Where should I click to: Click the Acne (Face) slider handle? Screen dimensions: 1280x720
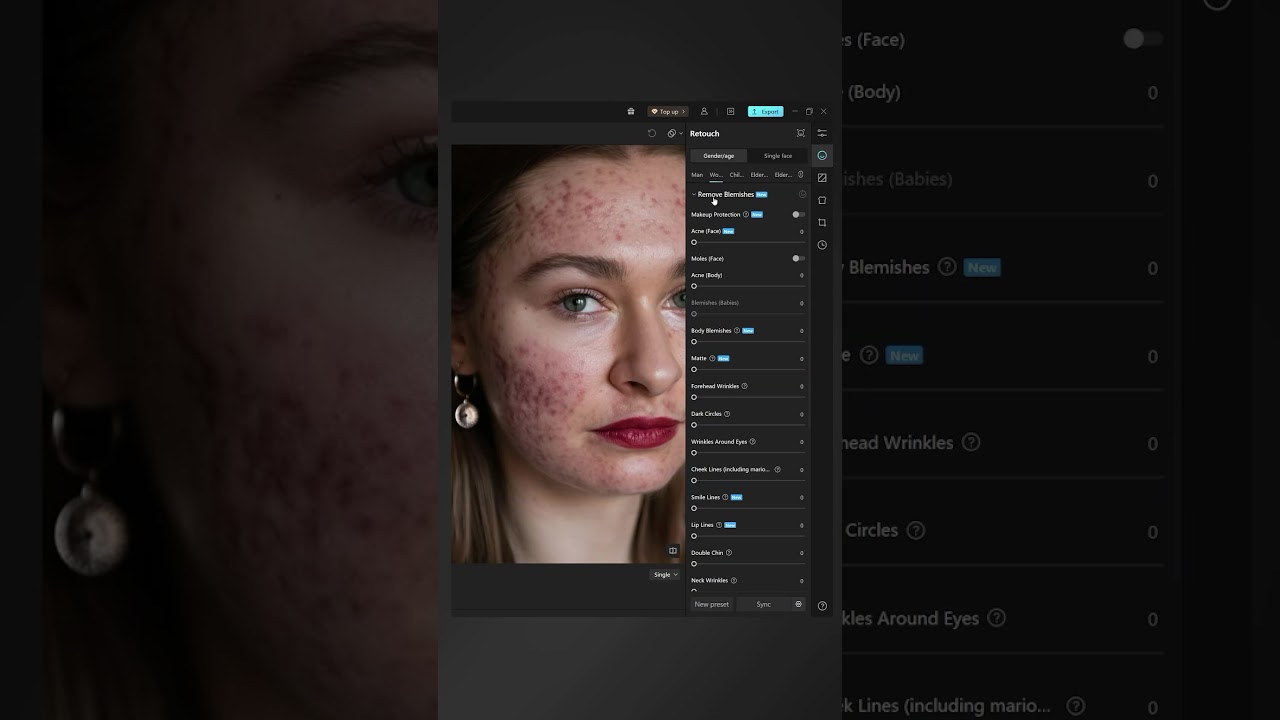(694, 242)
